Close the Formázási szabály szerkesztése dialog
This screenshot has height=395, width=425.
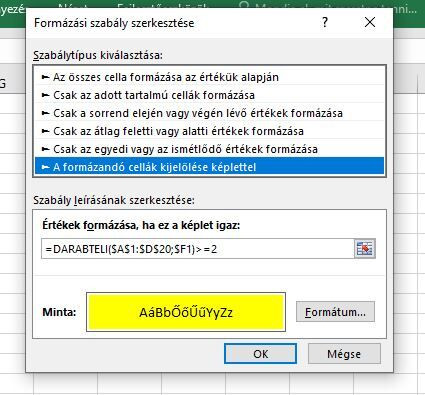point(370,22)
